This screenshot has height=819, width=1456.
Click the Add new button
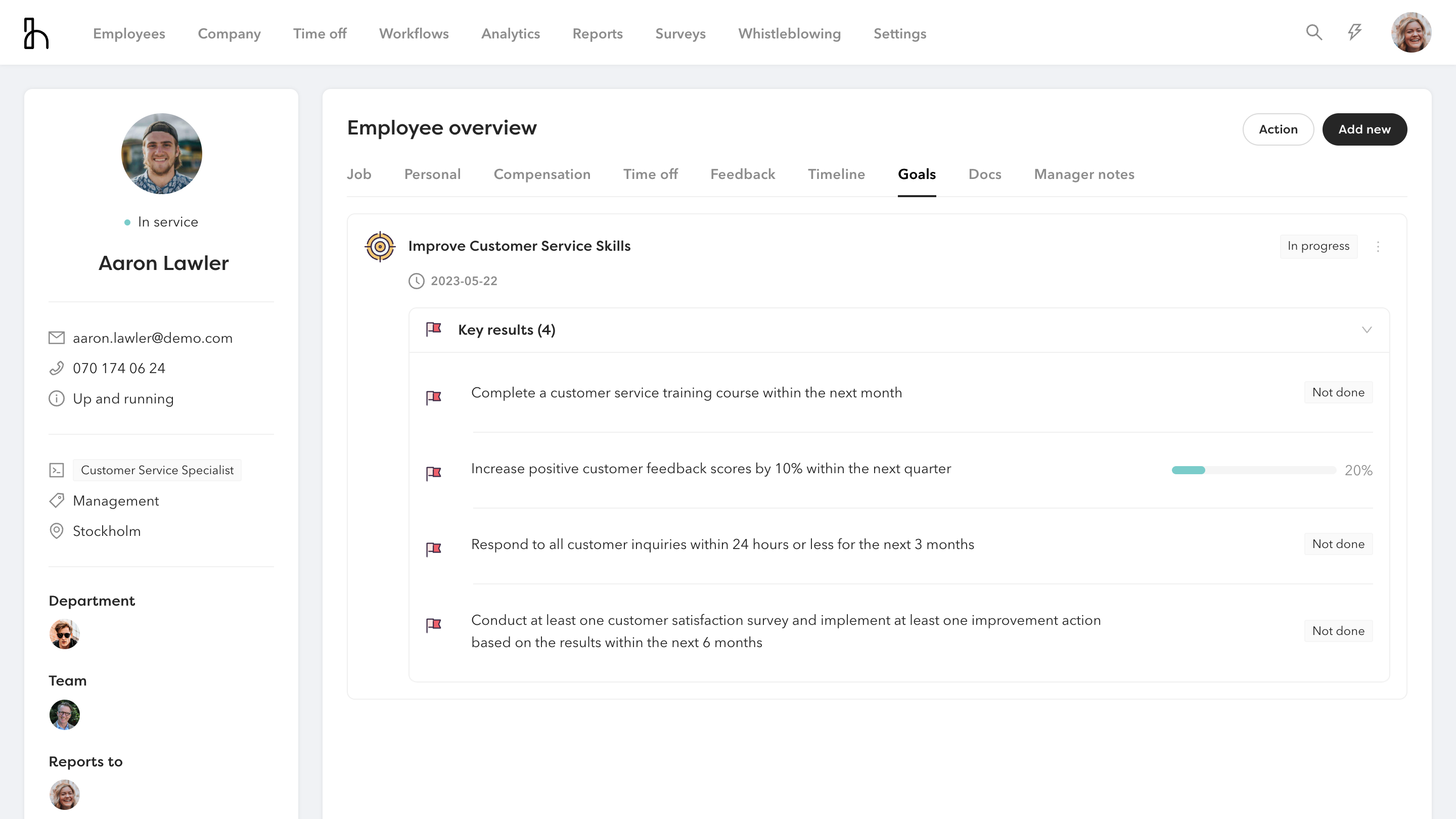[x=1364, y=129]
